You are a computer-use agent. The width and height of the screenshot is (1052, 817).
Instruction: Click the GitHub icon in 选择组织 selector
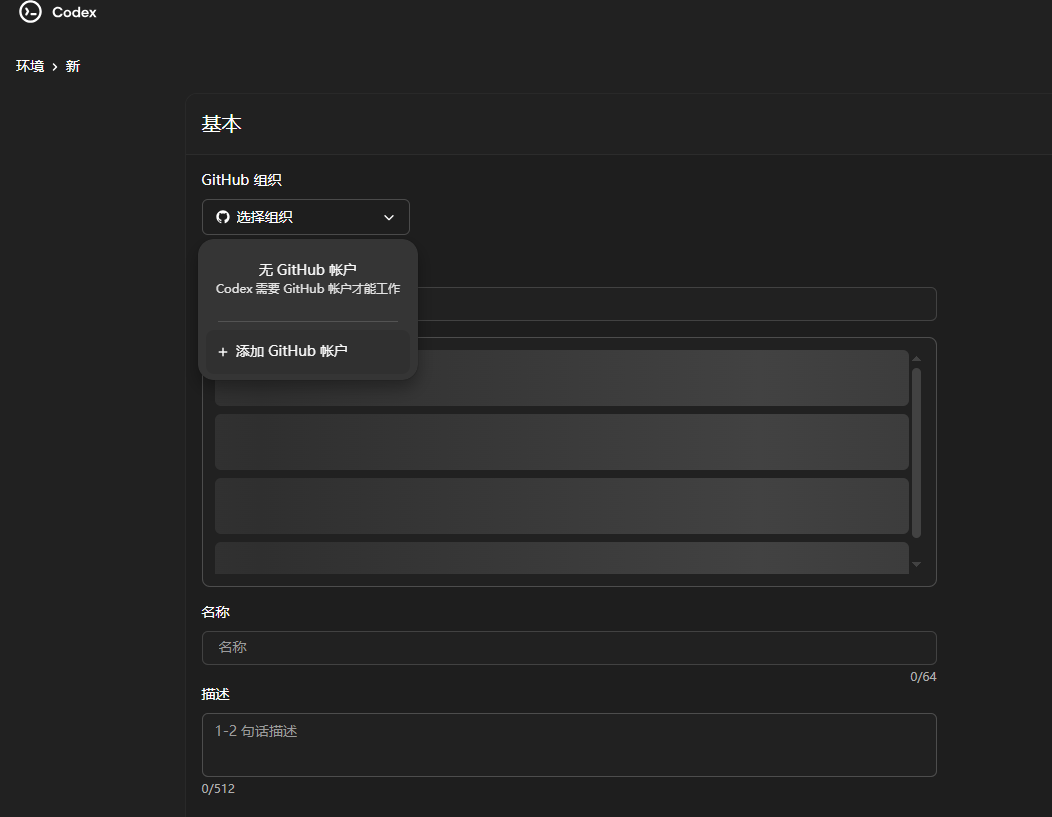223,217
